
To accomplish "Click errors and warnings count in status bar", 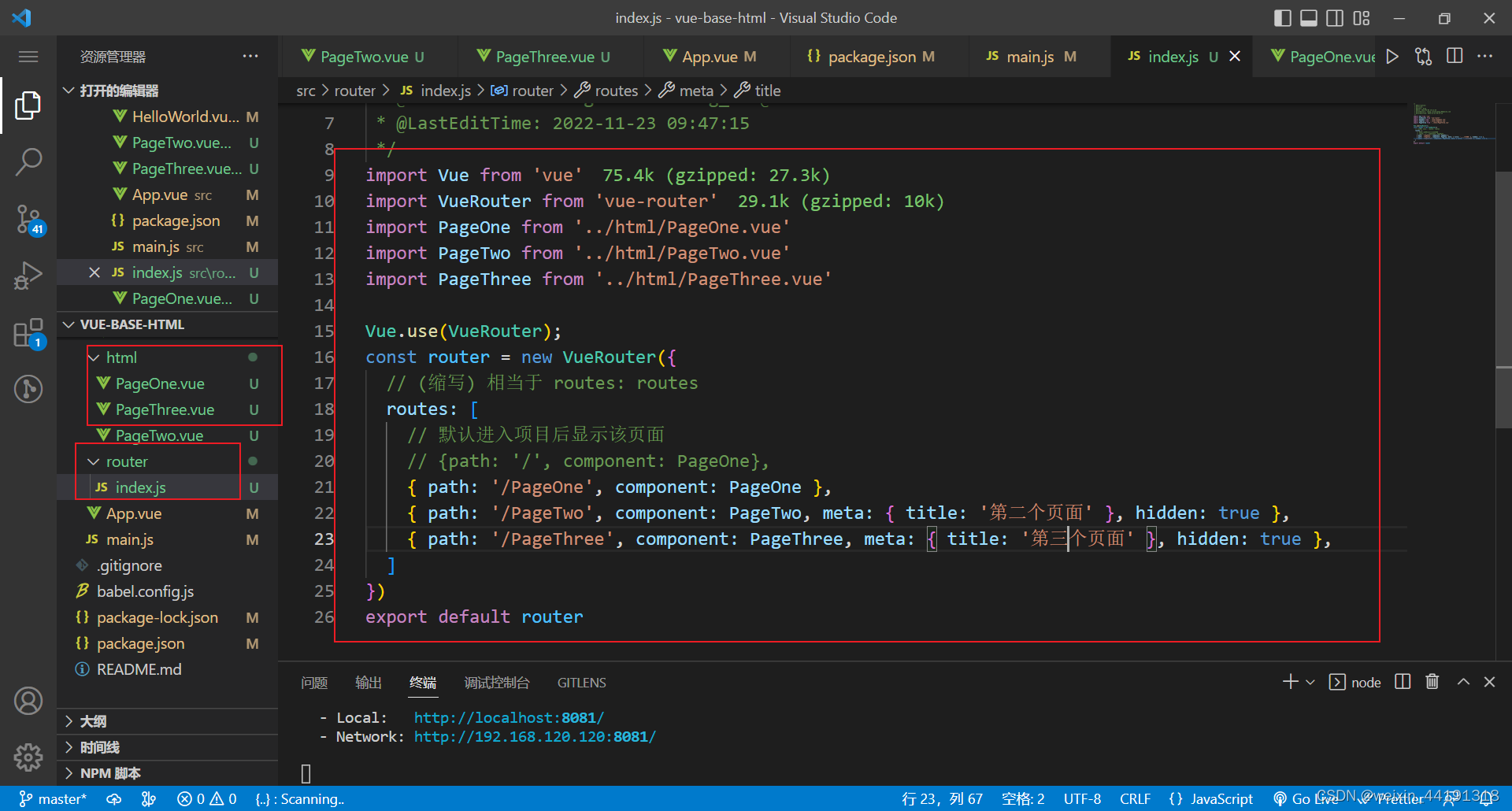I will [207, 798].
